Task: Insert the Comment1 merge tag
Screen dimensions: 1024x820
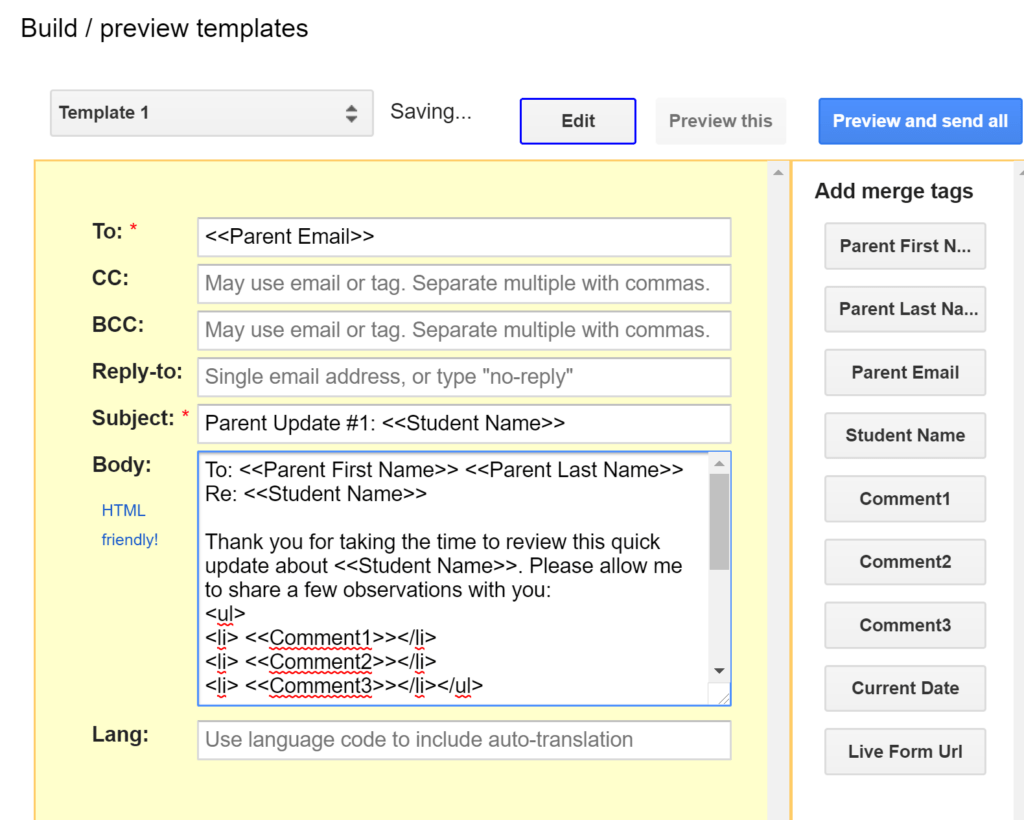Action: pyautogui.click(x=905, y=499)
